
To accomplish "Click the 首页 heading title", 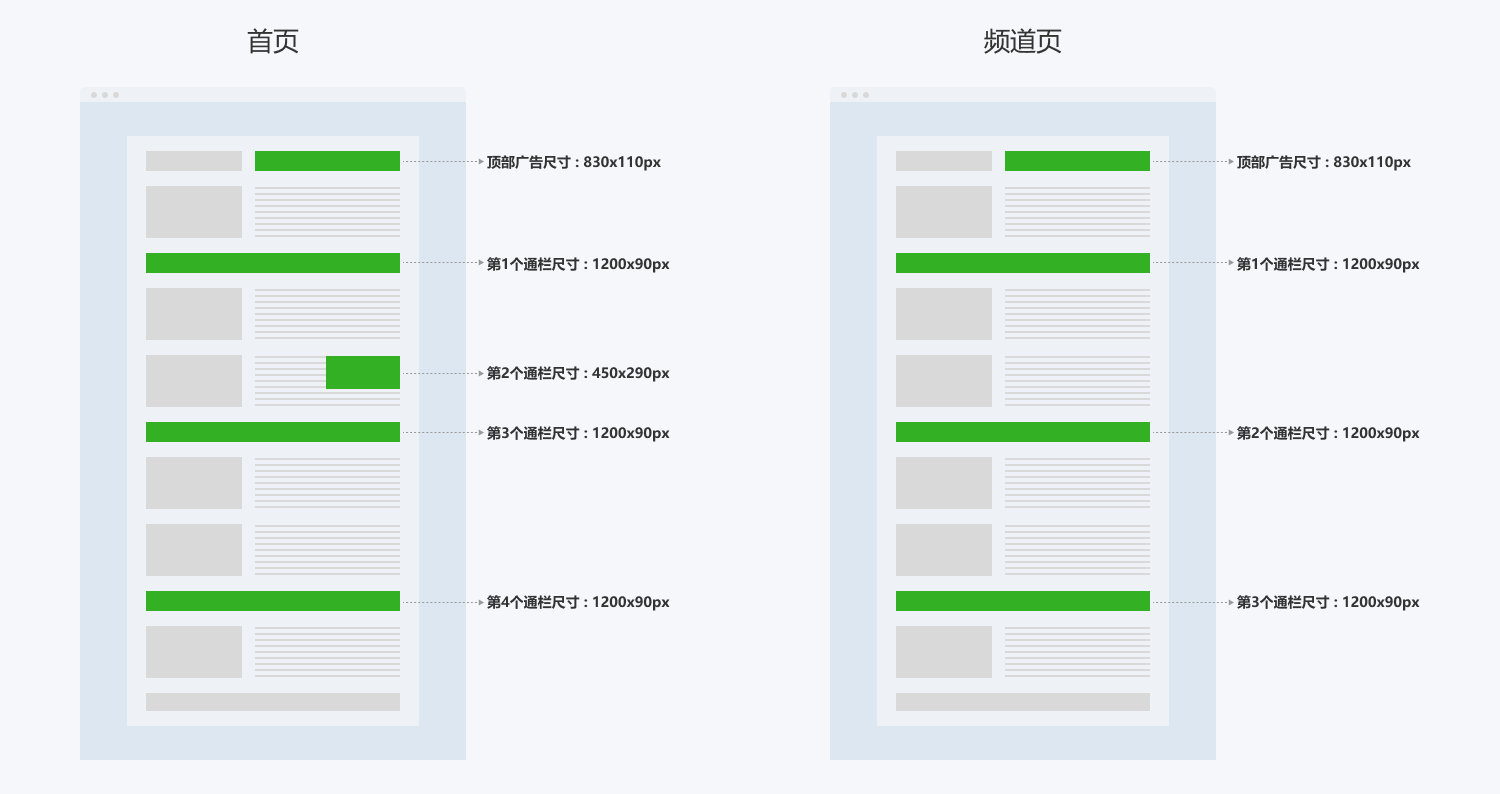I will tap(273, 42).
